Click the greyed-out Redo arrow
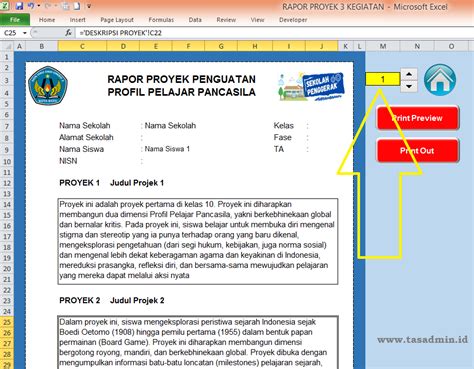 tap(48, 6)
